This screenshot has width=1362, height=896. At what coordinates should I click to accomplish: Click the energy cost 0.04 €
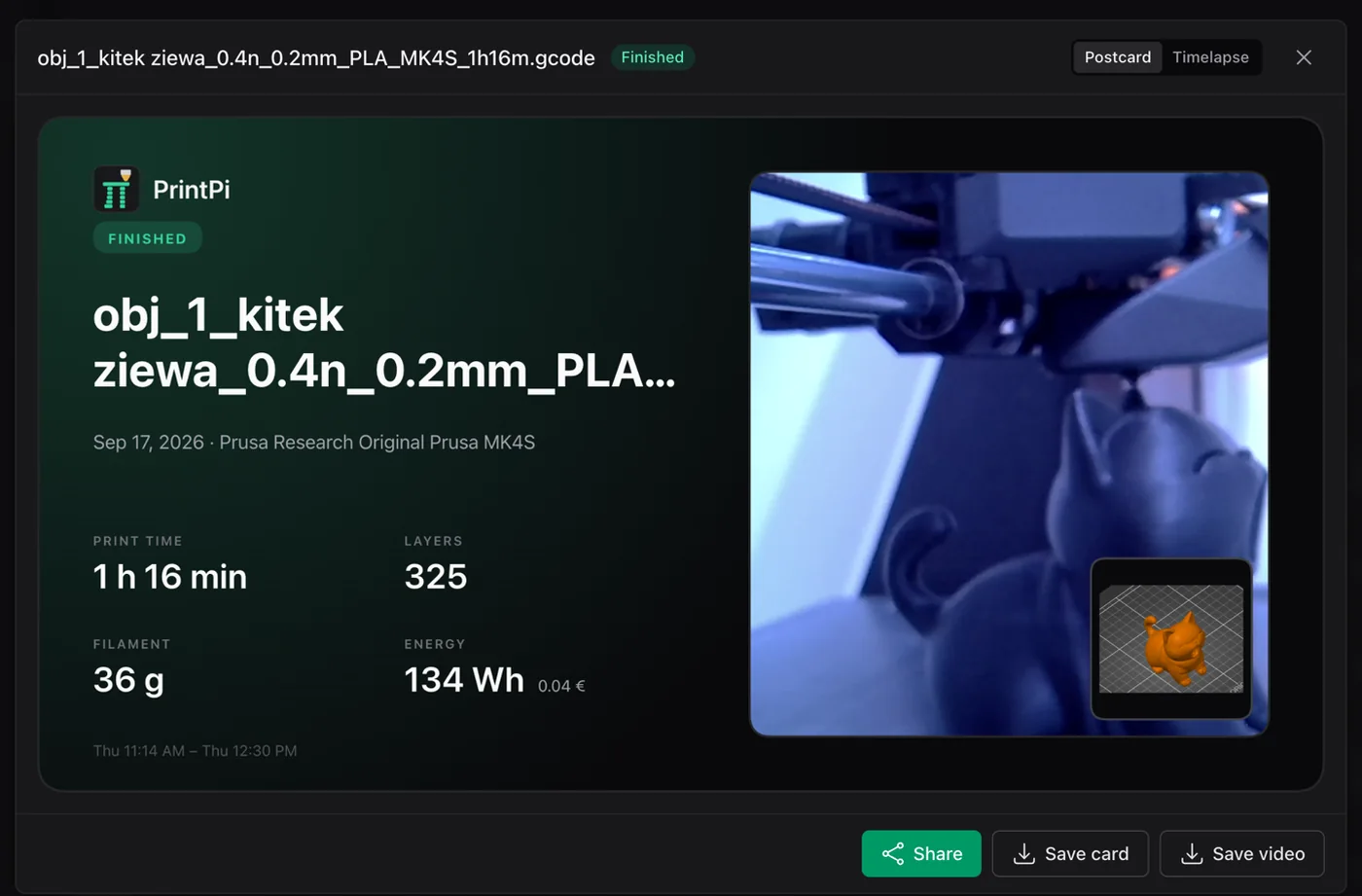click(561, 686)
